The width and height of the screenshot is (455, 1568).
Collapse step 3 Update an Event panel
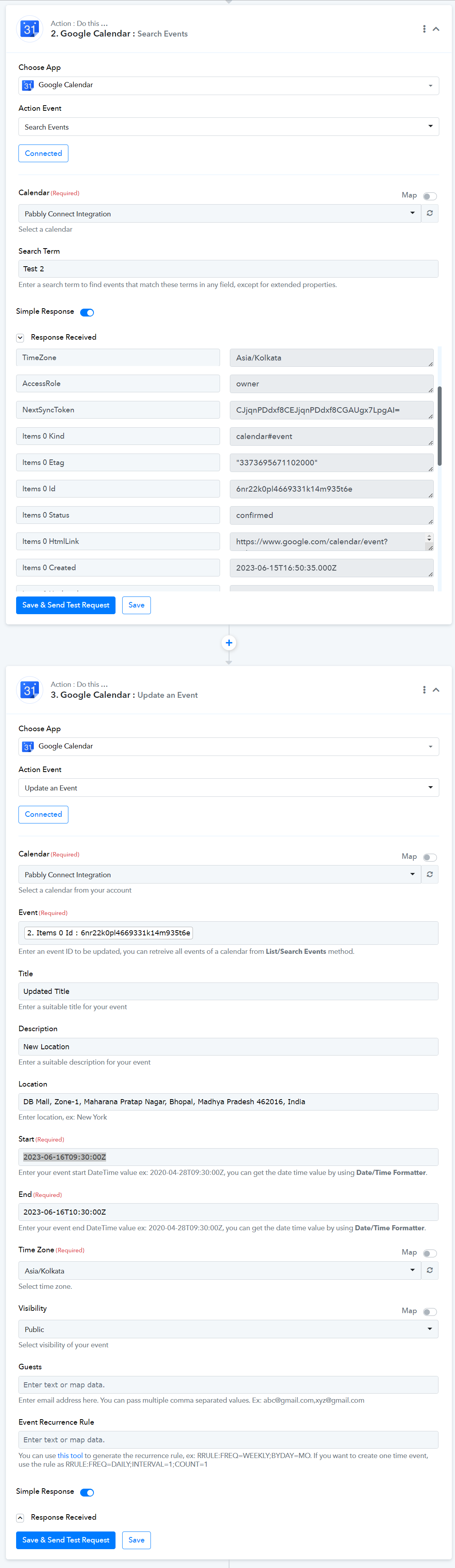(436, 690)
